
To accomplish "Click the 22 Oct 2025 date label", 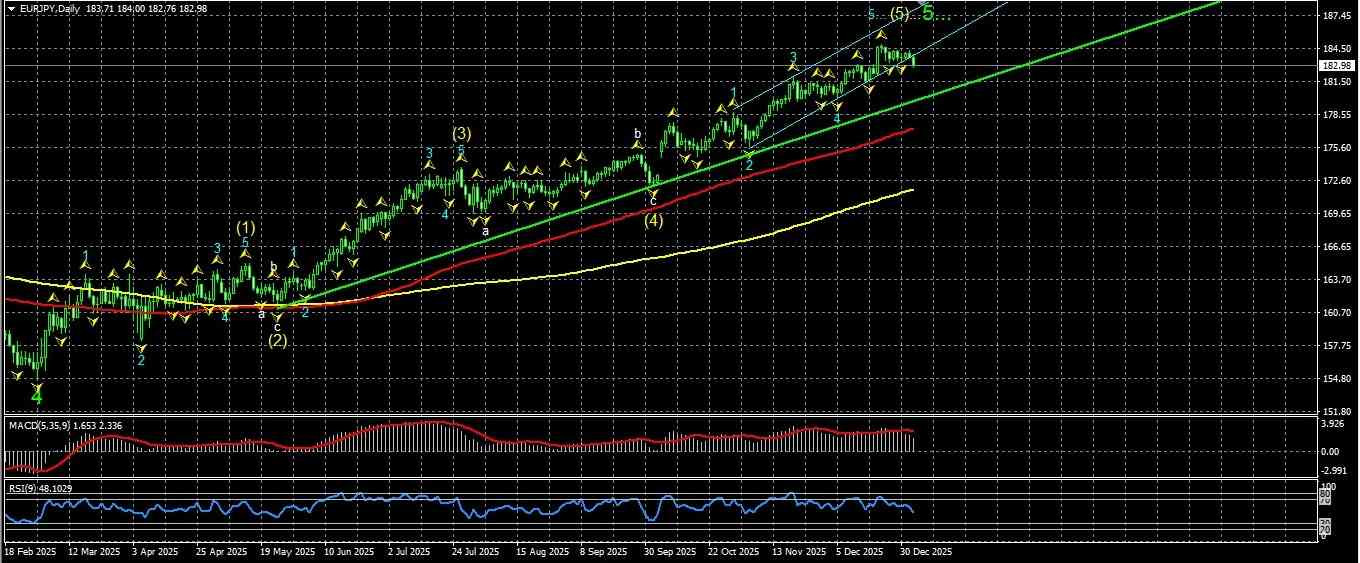I will (x=734, y=551).
